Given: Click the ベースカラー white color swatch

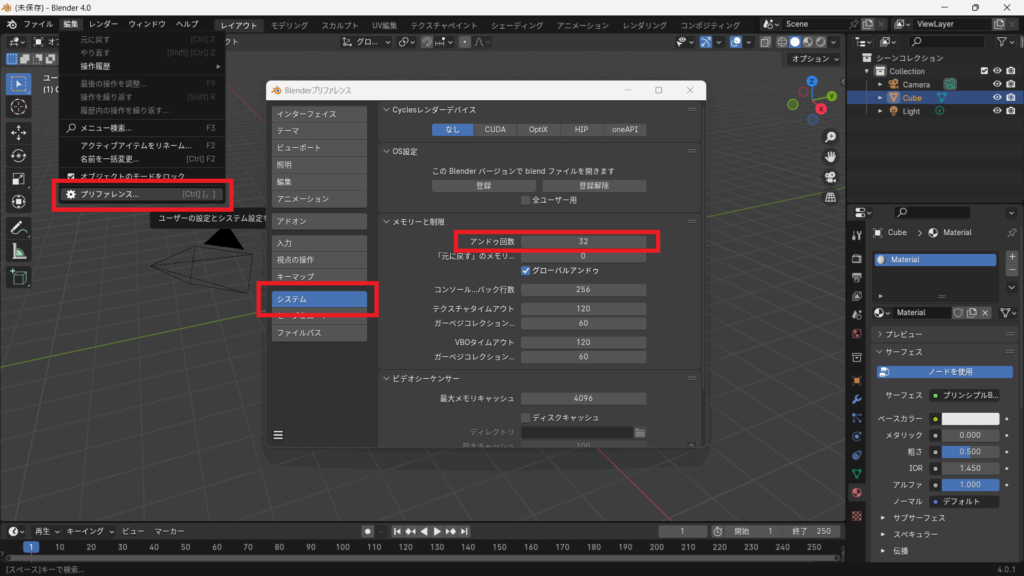Looking at the screenshot, I should click(x=970, y=419).
